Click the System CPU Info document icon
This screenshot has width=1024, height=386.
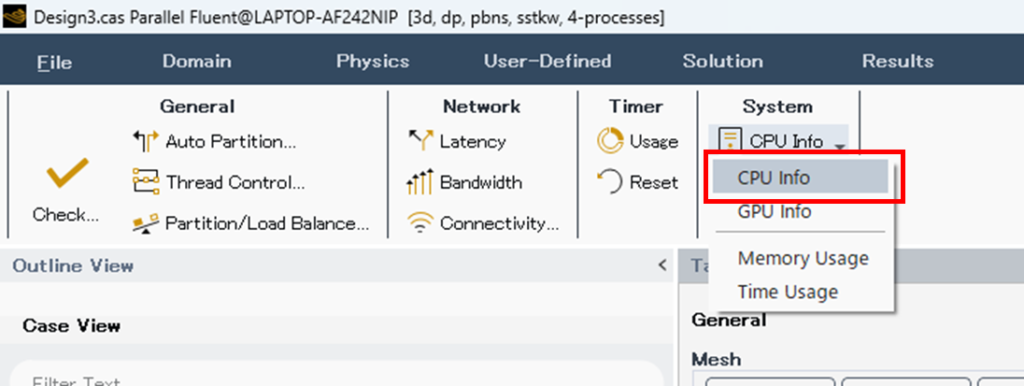(x=731, y=140)
